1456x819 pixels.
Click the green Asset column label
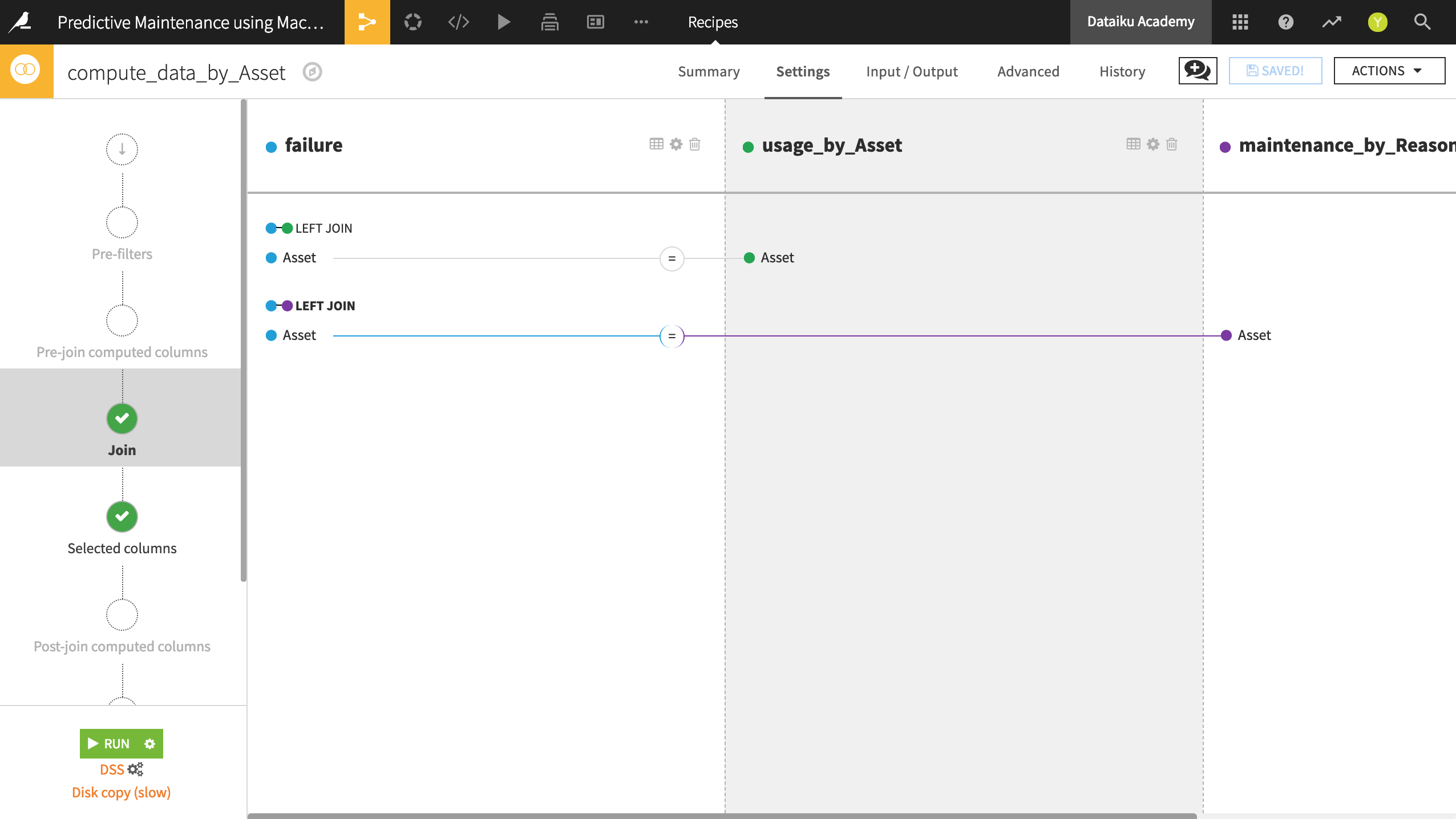[777, 258]
